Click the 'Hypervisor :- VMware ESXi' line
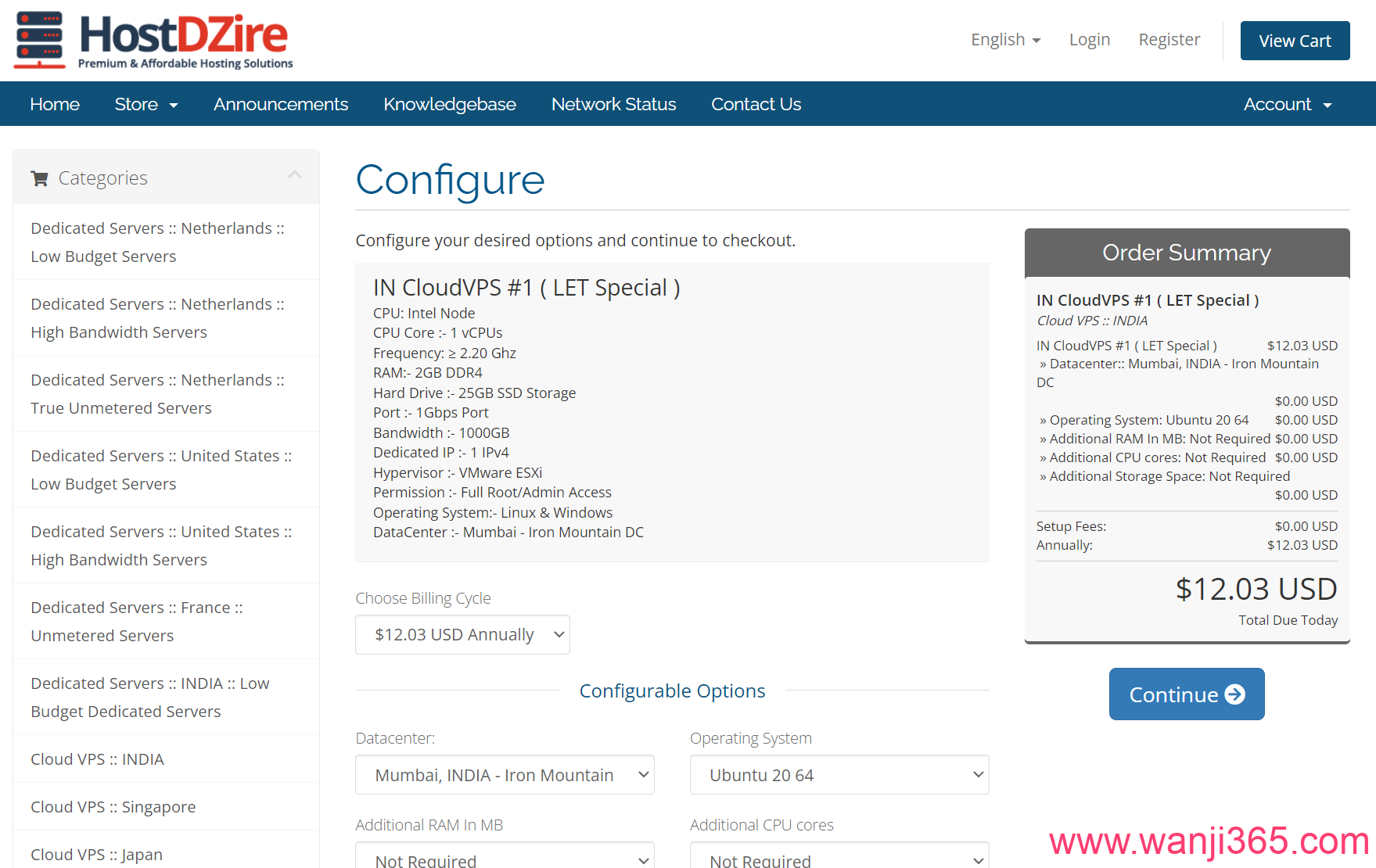Image resolution: width=1376 pixels, height=868 pixels. 458,472
